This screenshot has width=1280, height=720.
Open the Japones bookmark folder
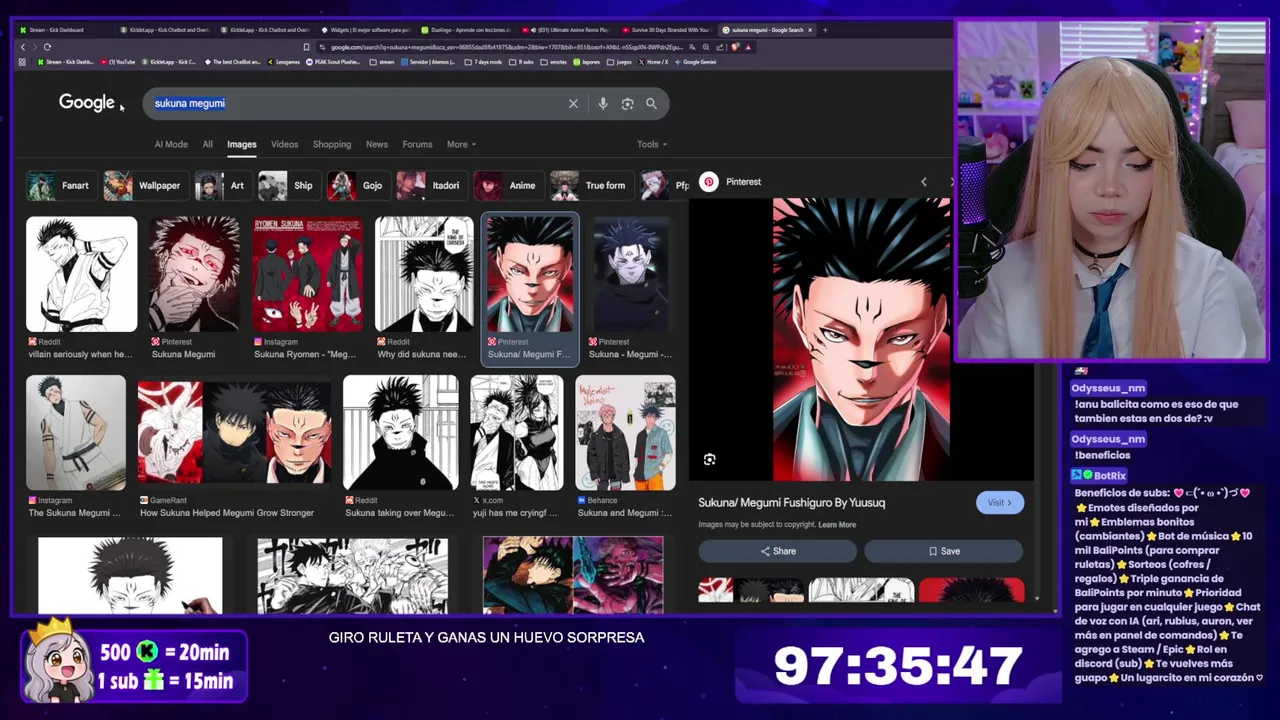pyautogui.click(x=587, y=62)
